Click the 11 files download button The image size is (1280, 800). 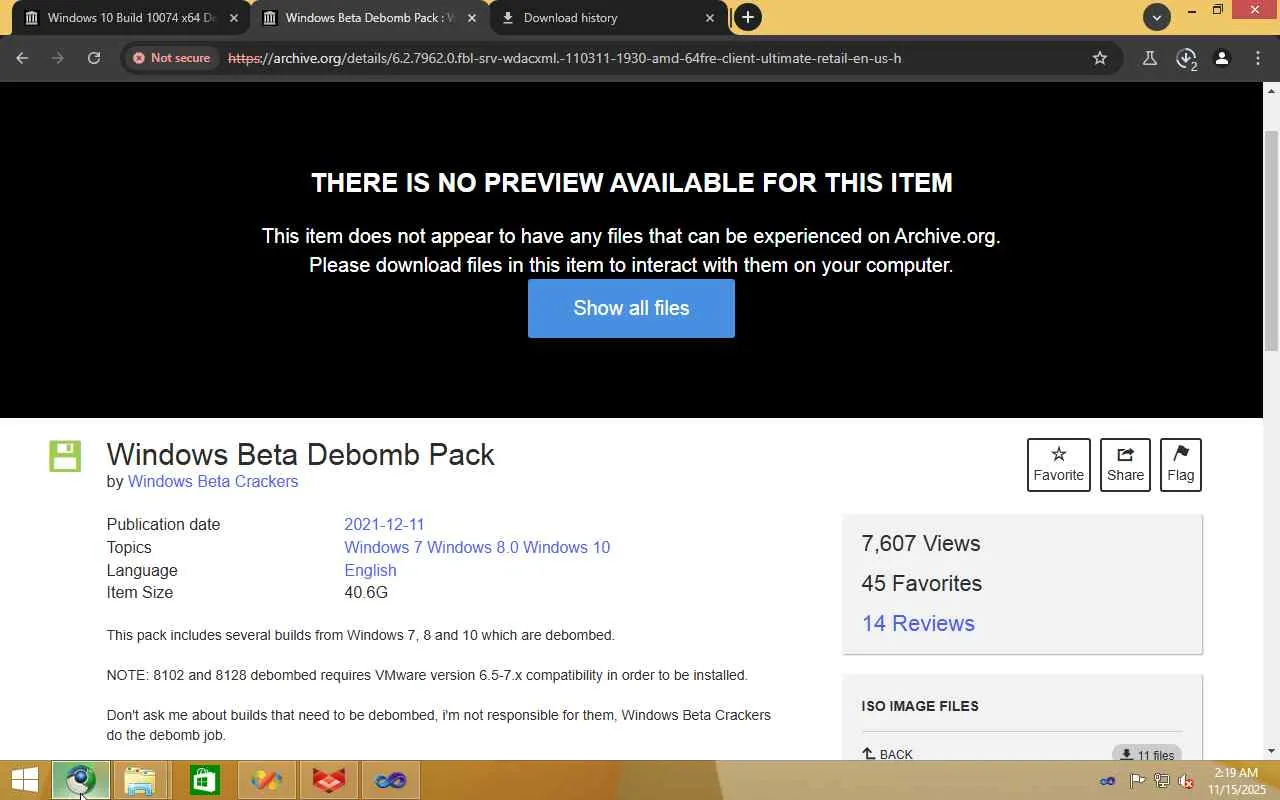coord(1147,755)
